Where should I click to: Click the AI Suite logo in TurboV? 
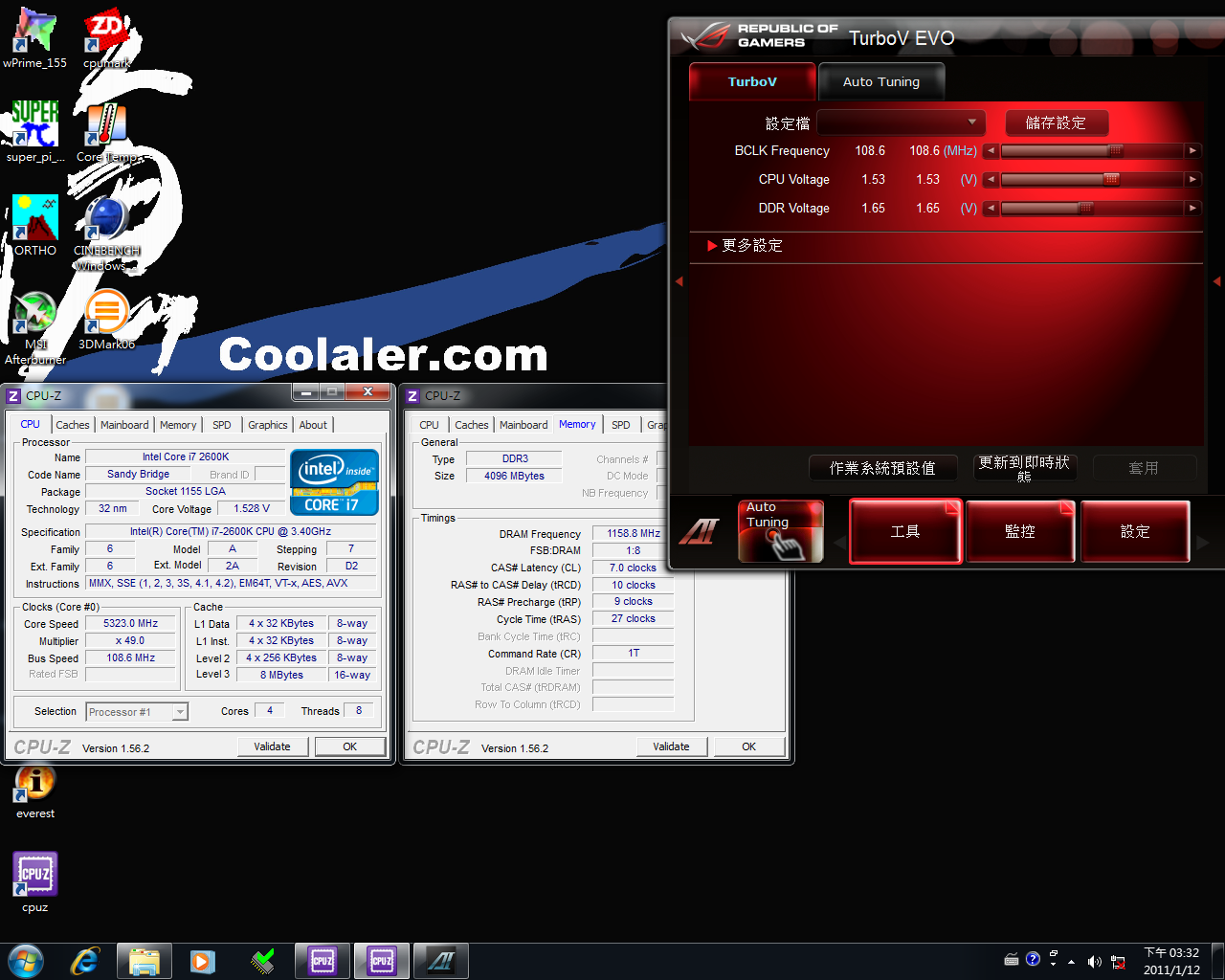coord(698,531)
